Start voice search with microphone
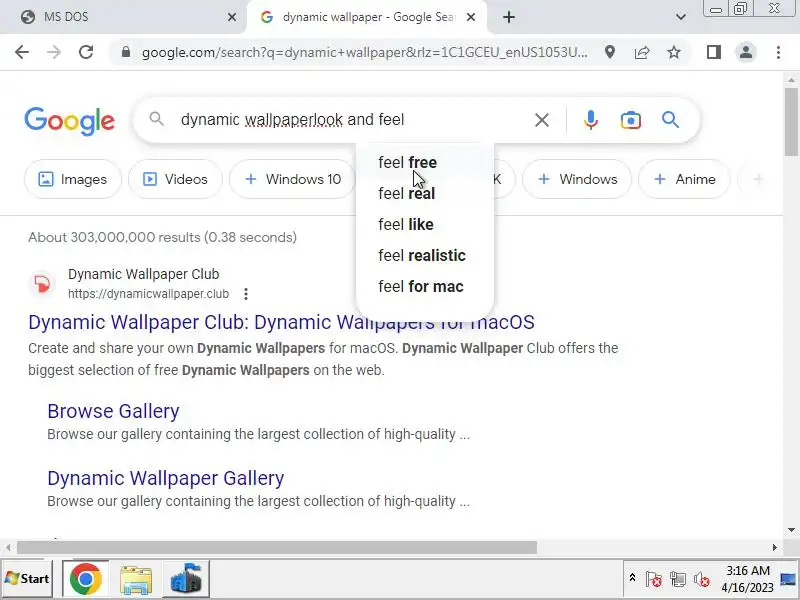800x600 pixels. [591, 120]
